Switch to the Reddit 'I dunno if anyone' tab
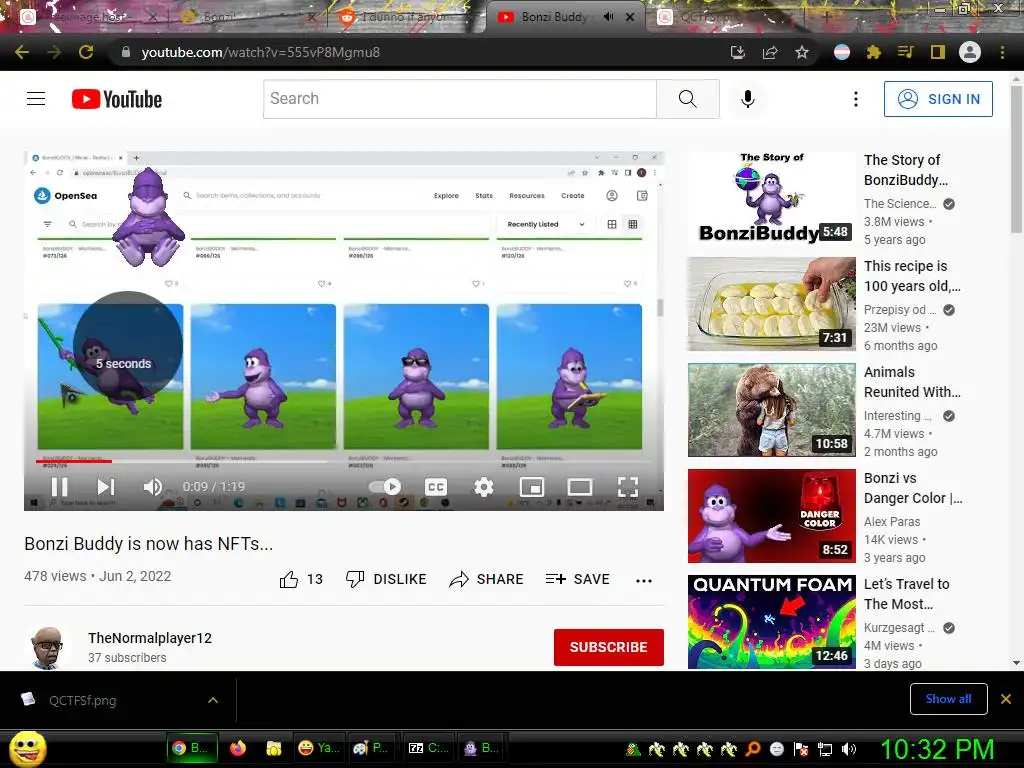 click(405, 17)
